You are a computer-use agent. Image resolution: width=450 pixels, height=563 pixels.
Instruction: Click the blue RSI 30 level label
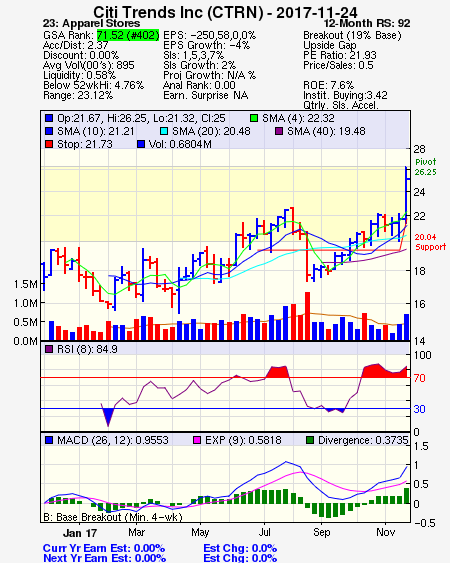point(419,409)
